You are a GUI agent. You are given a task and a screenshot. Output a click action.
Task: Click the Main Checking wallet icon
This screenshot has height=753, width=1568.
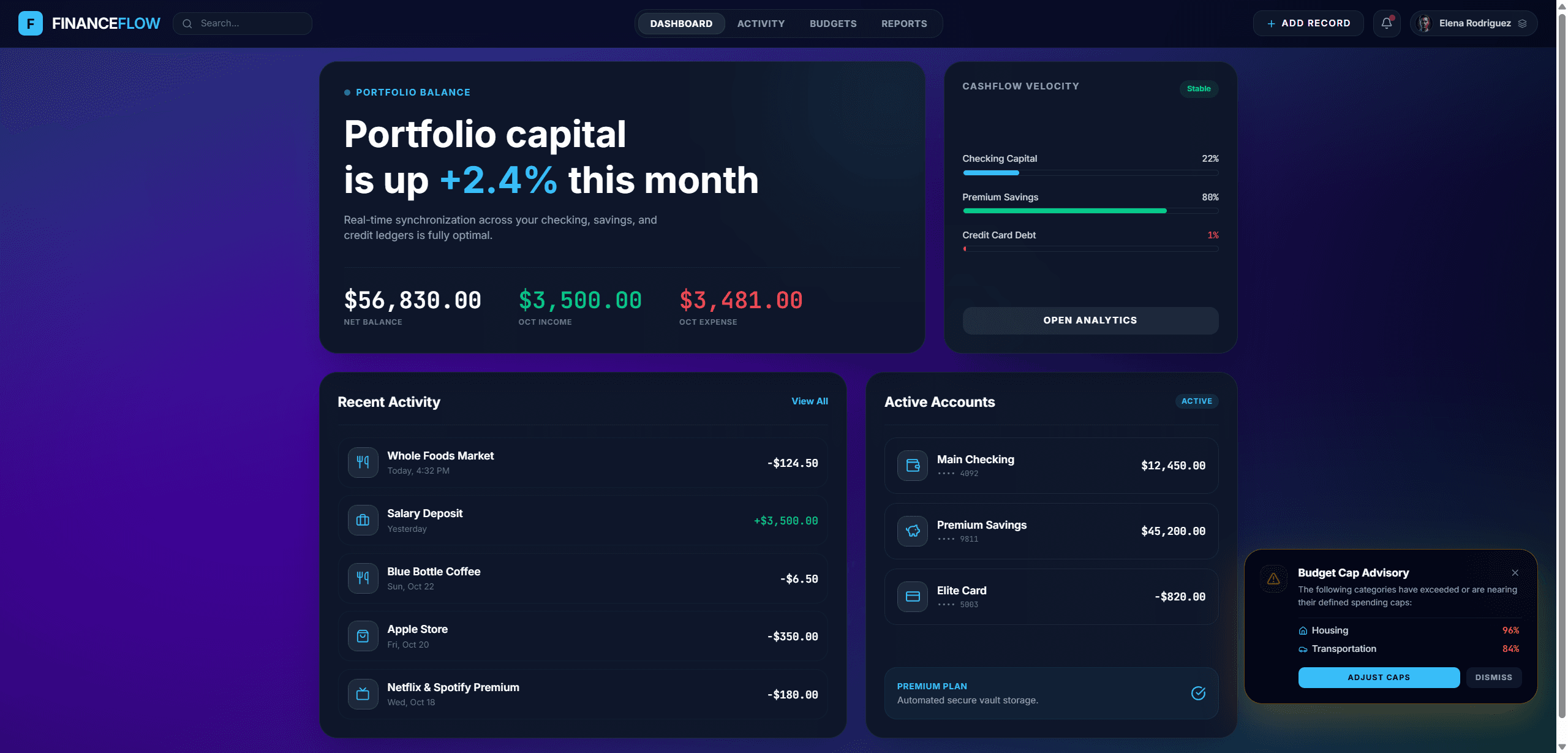point(913,466)
